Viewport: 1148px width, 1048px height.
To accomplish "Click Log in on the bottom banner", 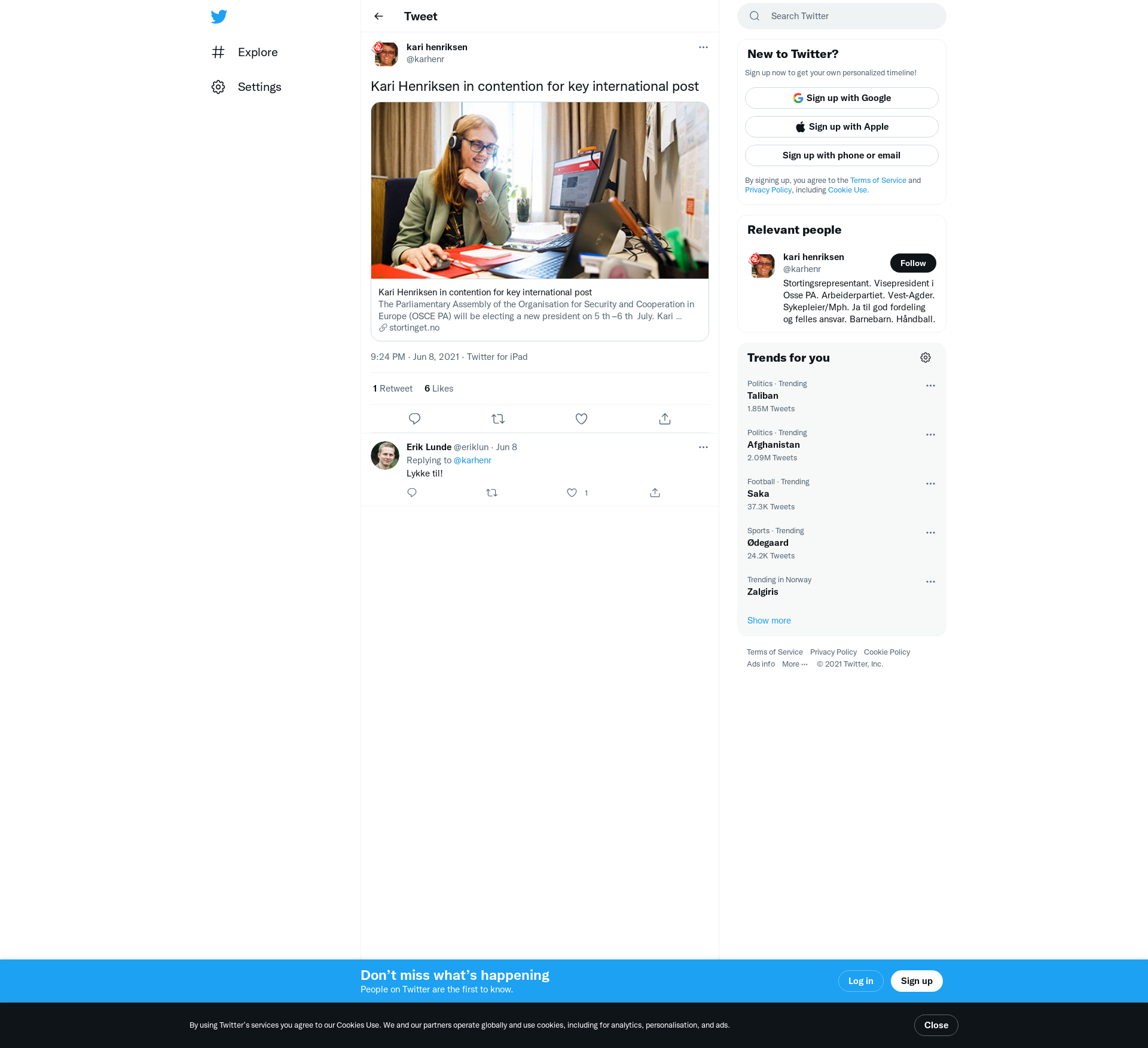I will coord(861,981).
